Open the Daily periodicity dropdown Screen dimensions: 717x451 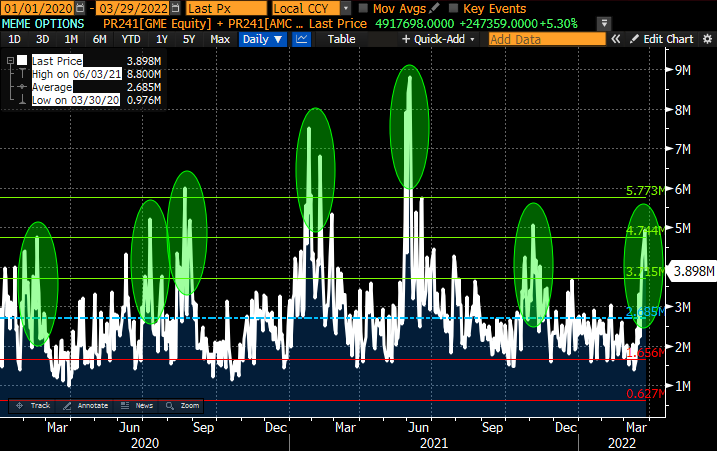click(263, 39)
